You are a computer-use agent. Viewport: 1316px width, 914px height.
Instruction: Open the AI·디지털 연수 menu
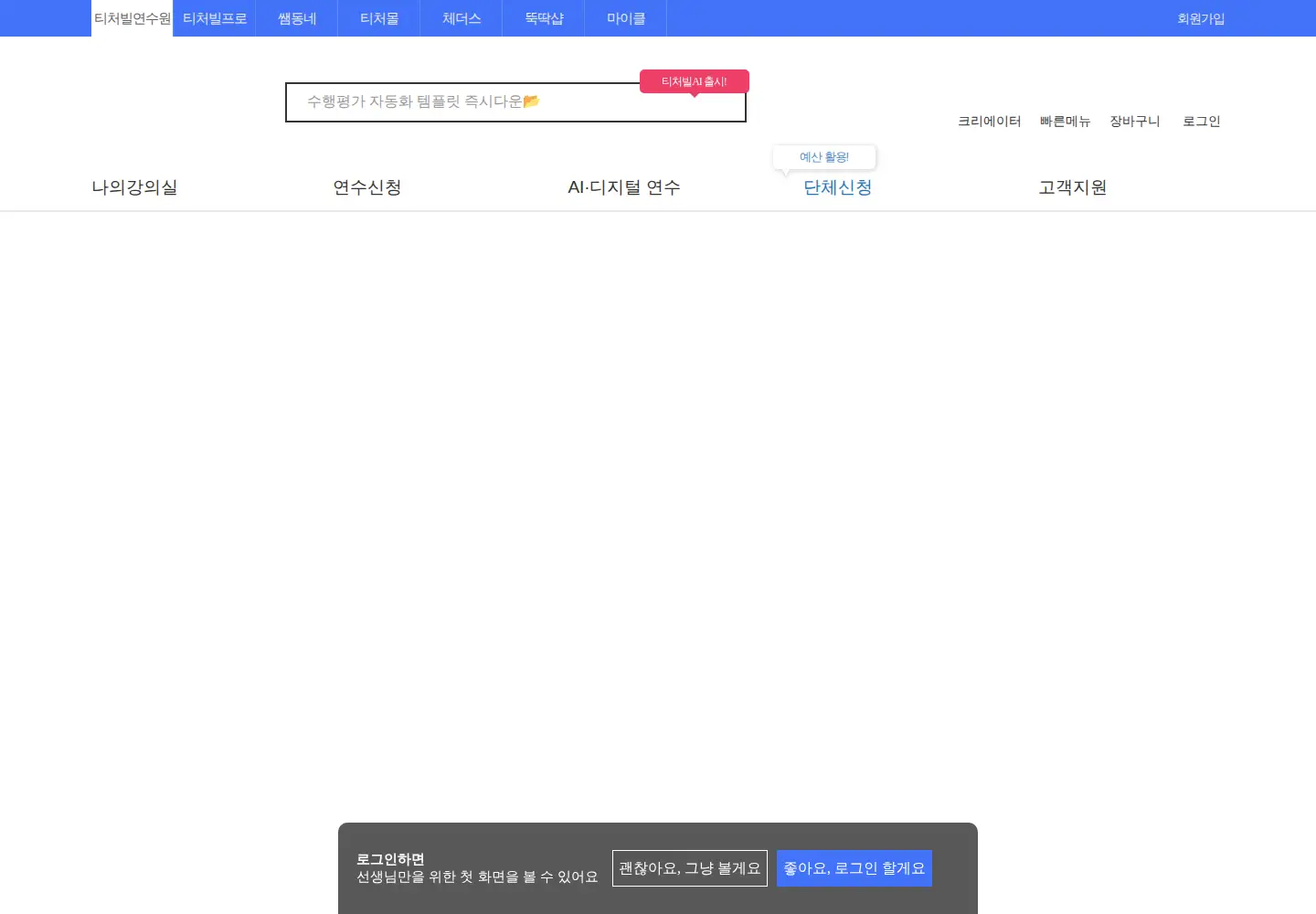[x=624, y=187]
